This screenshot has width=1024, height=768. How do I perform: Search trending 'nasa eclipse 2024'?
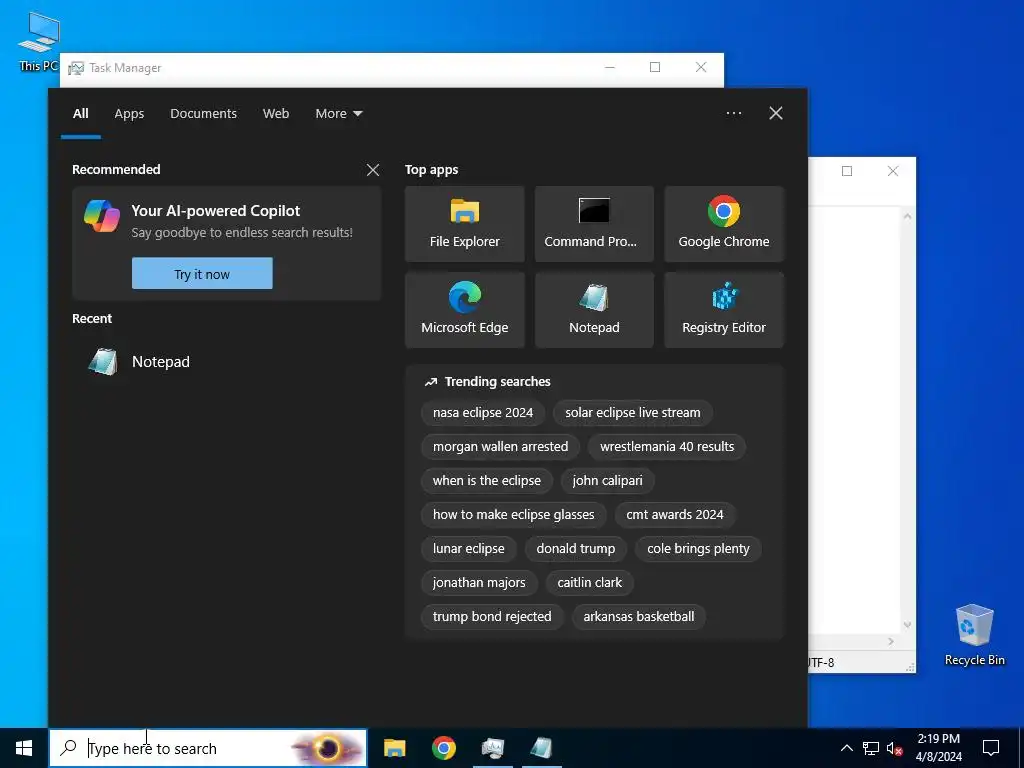[x=483, y=413]
